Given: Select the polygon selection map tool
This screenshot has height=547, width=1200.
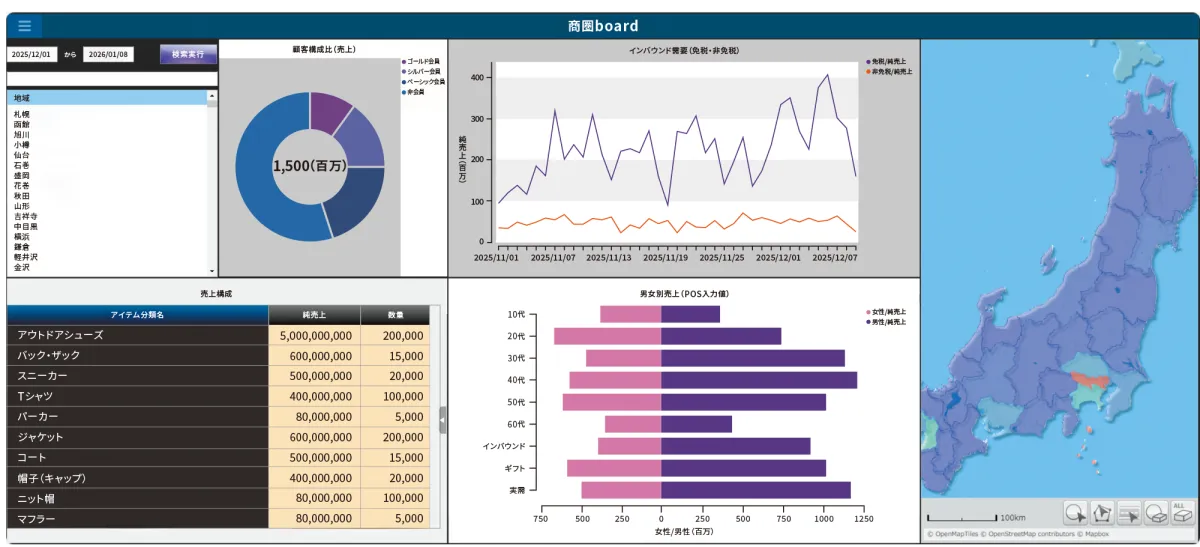Looking at the screenshot, I should coord(1102,513).
